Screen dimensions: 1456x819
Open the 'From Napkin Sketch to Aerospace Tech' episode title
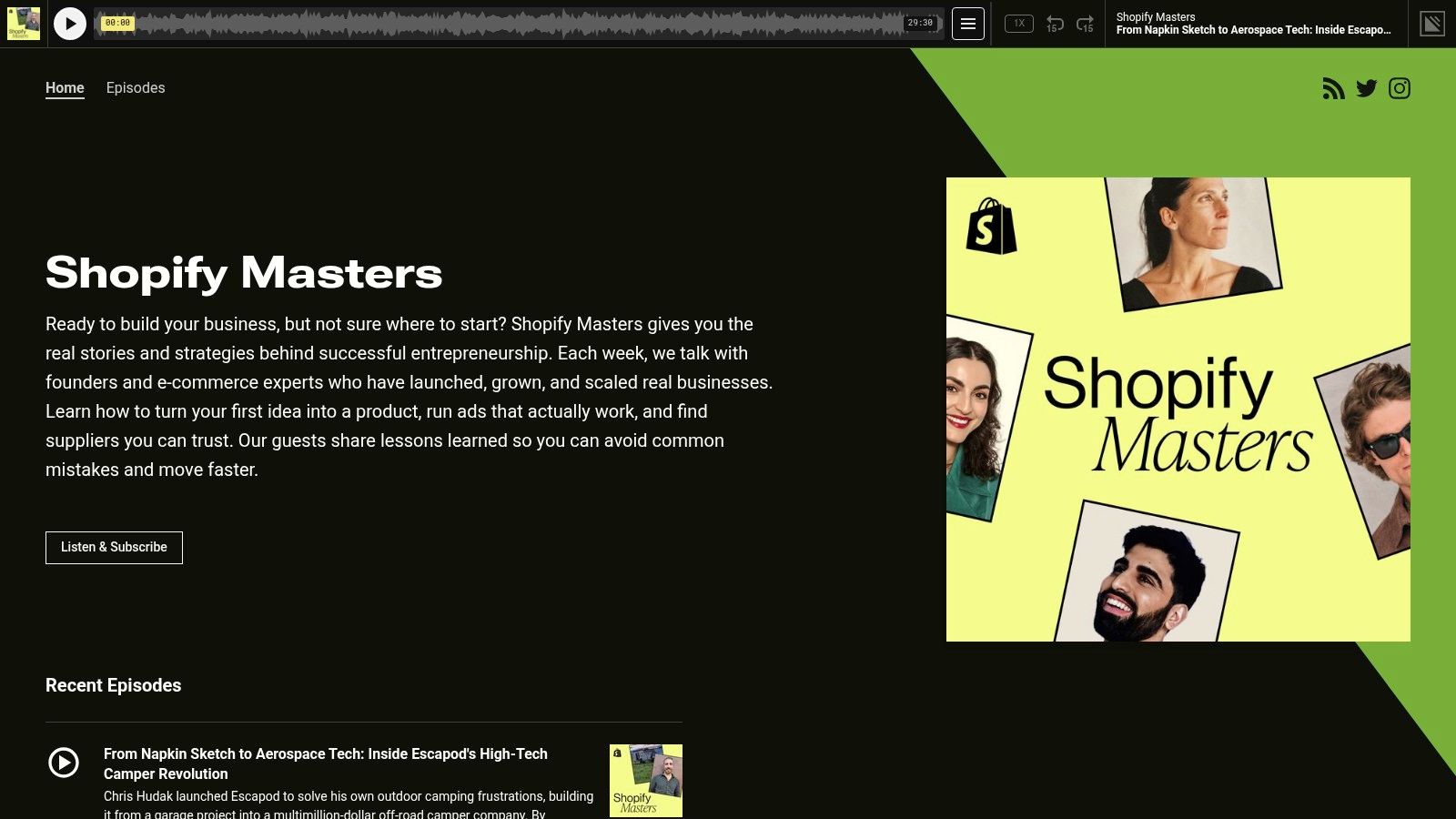pos(326,763)
